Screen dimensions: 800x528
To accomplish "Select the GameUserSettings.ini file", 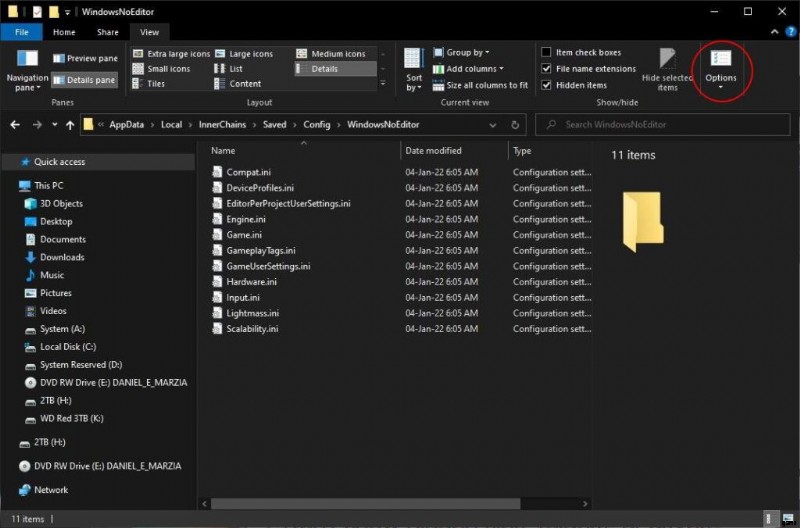I will coord(268,266).
